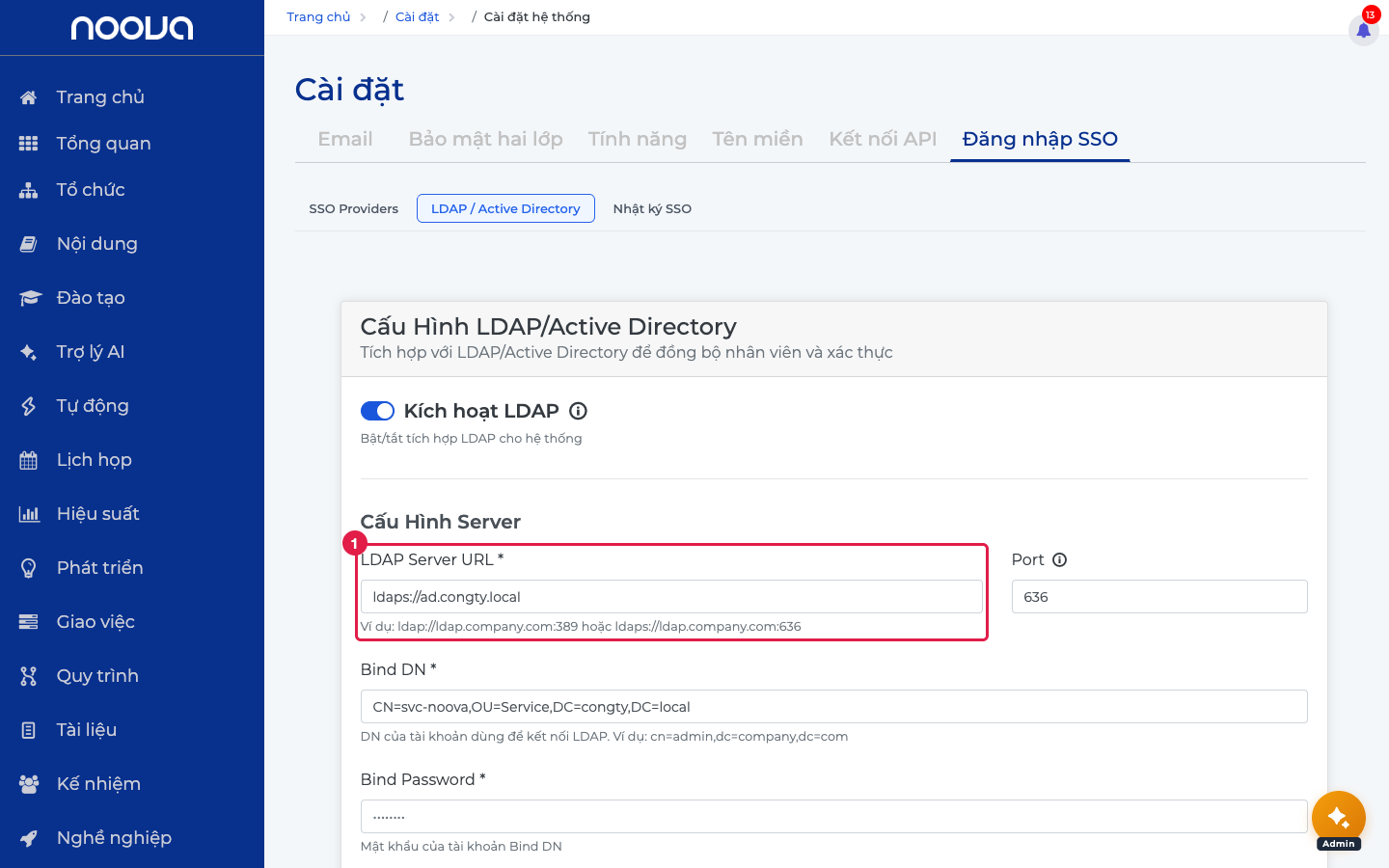Select the Đăng nhập SSO tab

coord(1040,139)
